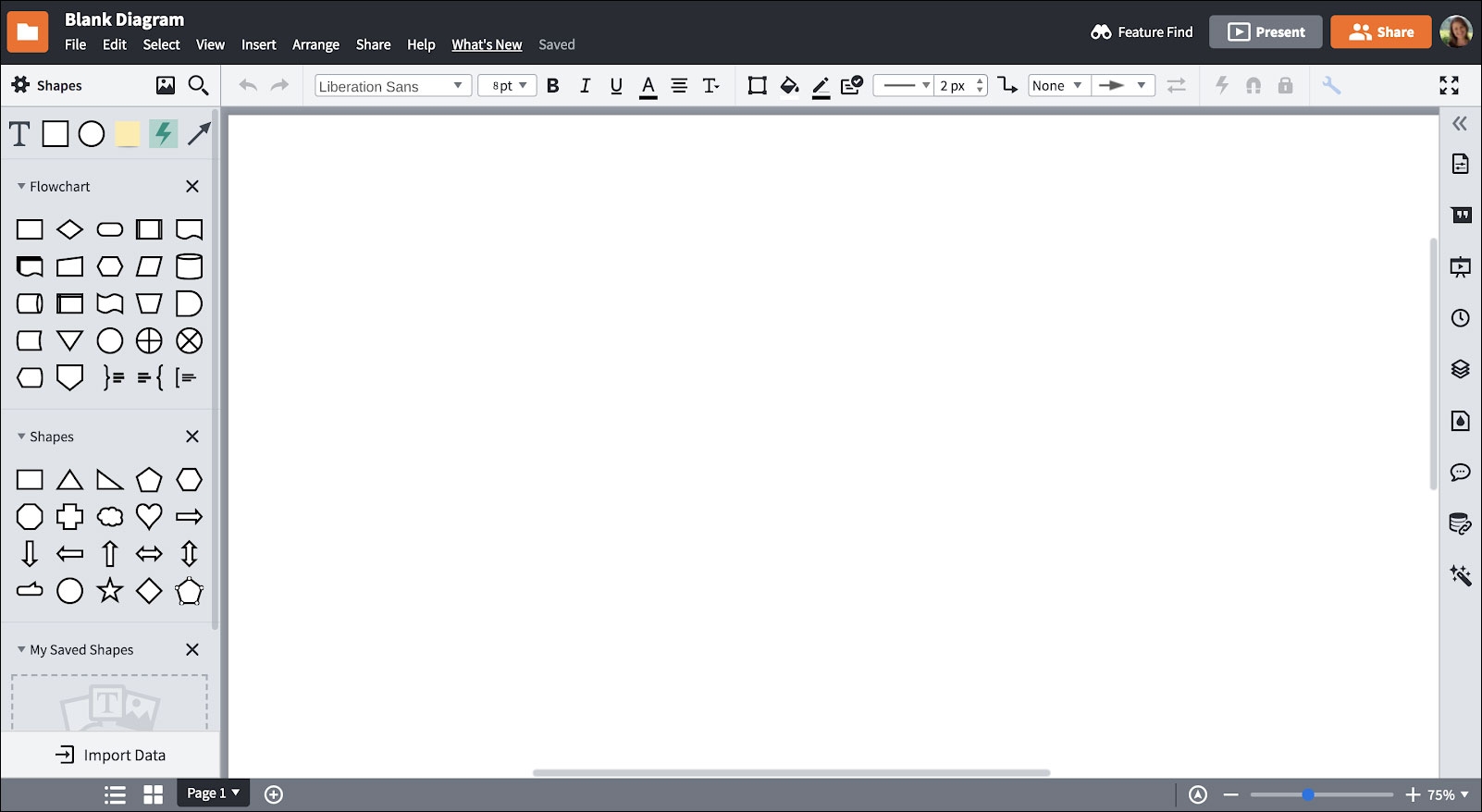Collapse the Flowchart shapes section
Image resolution: width=1482 pixels, height=812 pixels.
click(21, 186)
